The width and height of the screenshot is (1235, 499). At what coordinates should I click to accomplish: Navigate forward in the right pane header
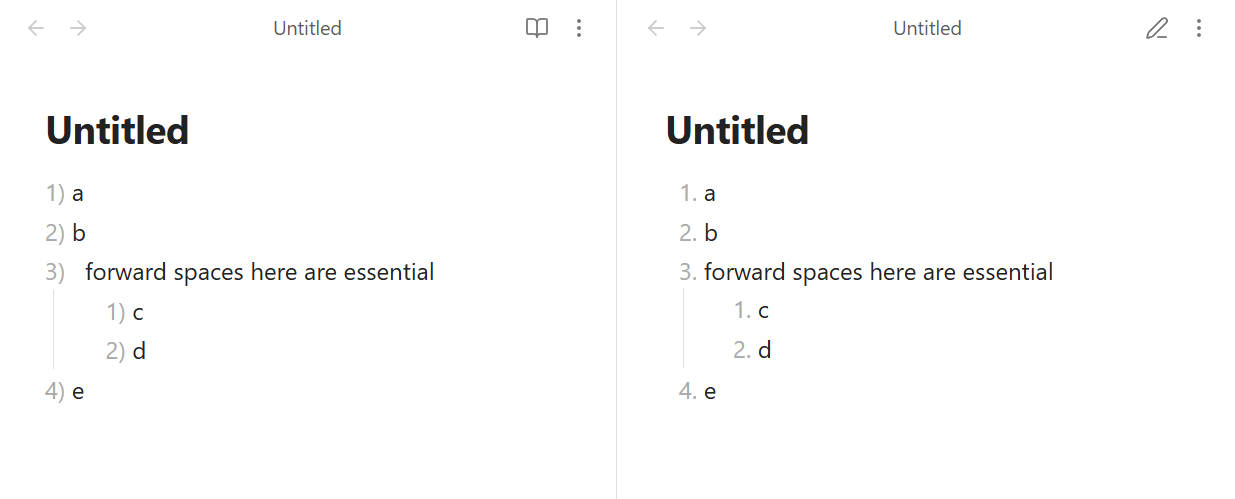(698, 28)
